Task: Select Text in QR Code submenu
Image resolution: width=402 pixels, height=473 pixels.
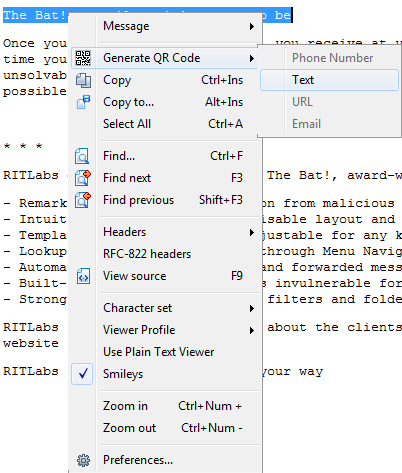Action: pos(329,80)
